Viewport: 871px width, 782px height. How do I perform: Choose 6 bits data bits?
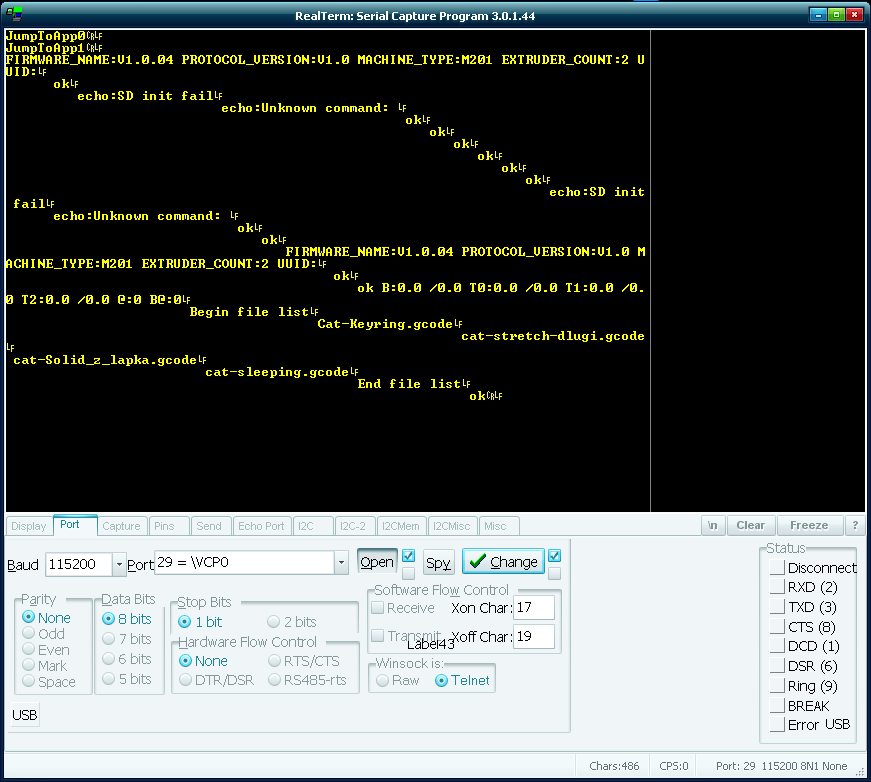pyautogui.click(x=127, y=659)
